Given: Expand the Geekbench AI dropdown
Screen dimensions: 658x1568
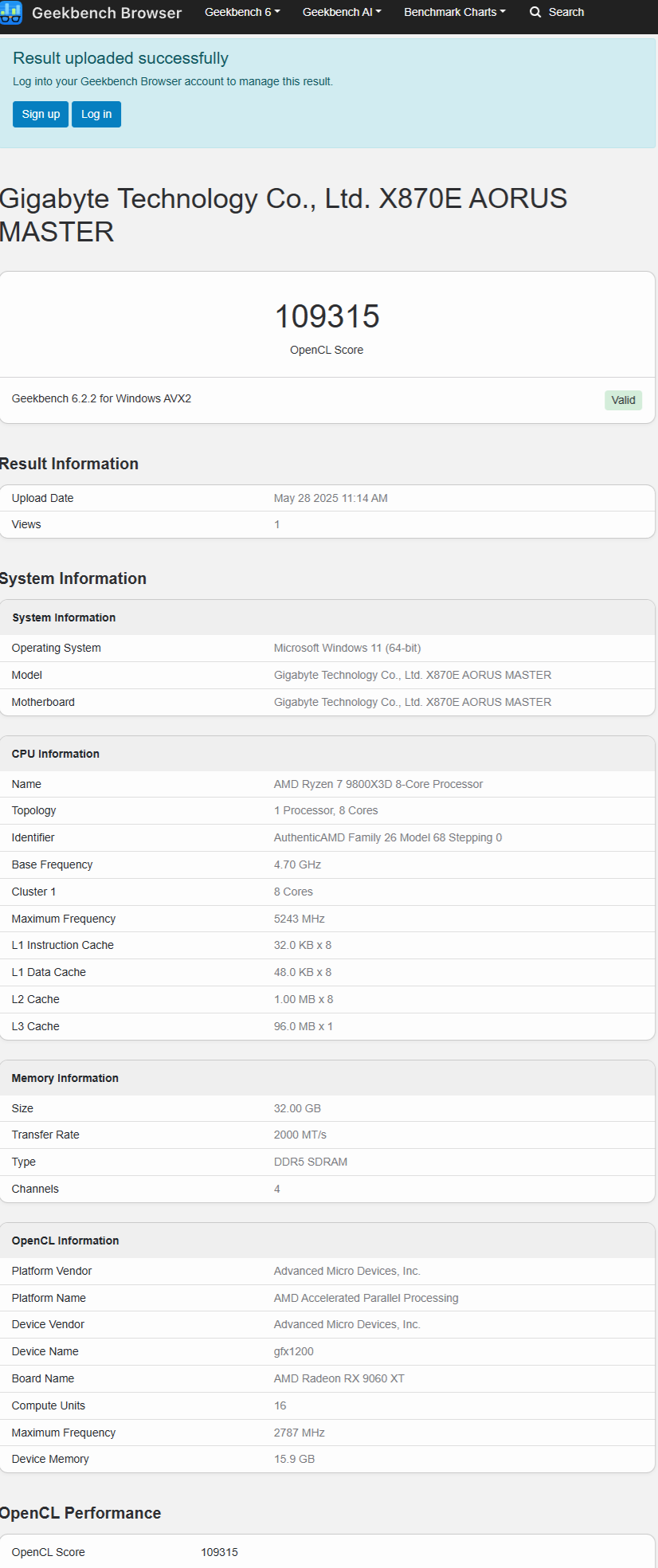Looking at the screenshot, I should pyautogui.click(x=342, y=12).
